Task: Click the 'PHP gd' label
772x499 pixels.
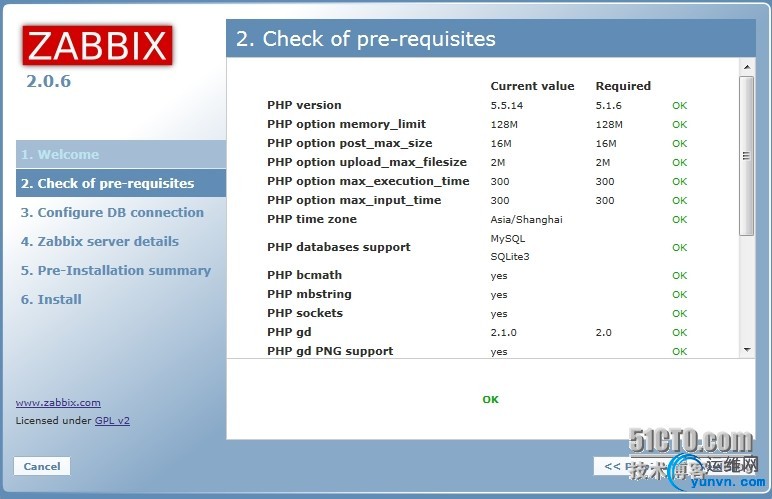Action: [289, 333]
